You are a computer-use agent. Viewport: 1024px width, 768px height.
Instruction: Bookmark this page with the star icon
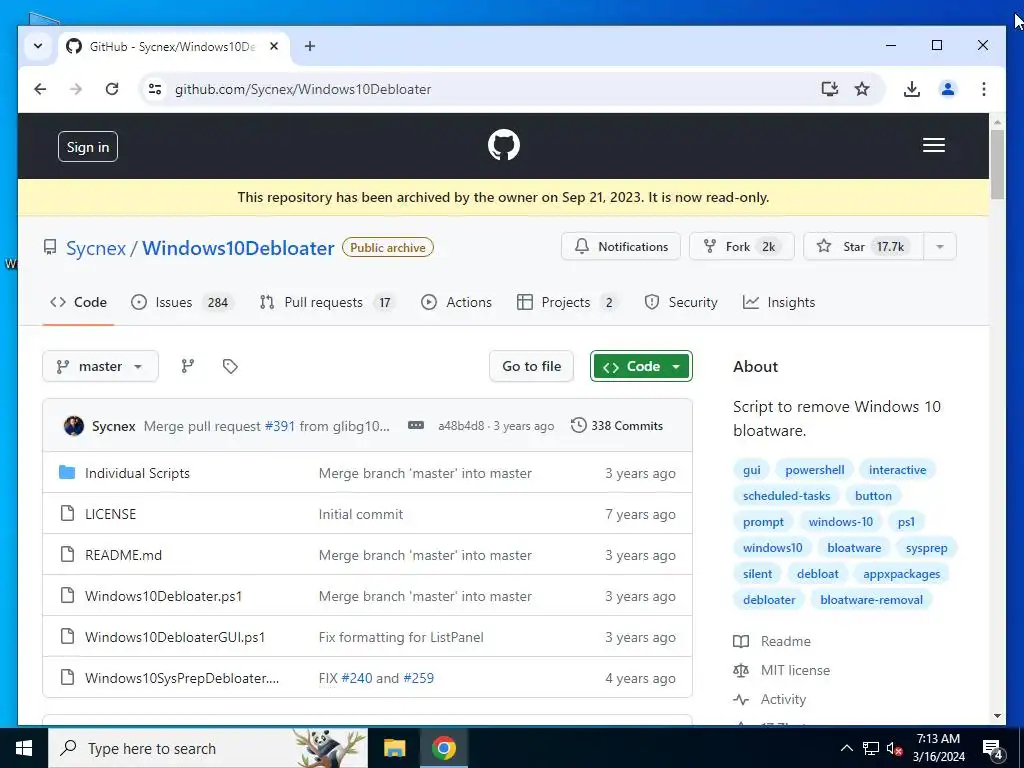862,89
